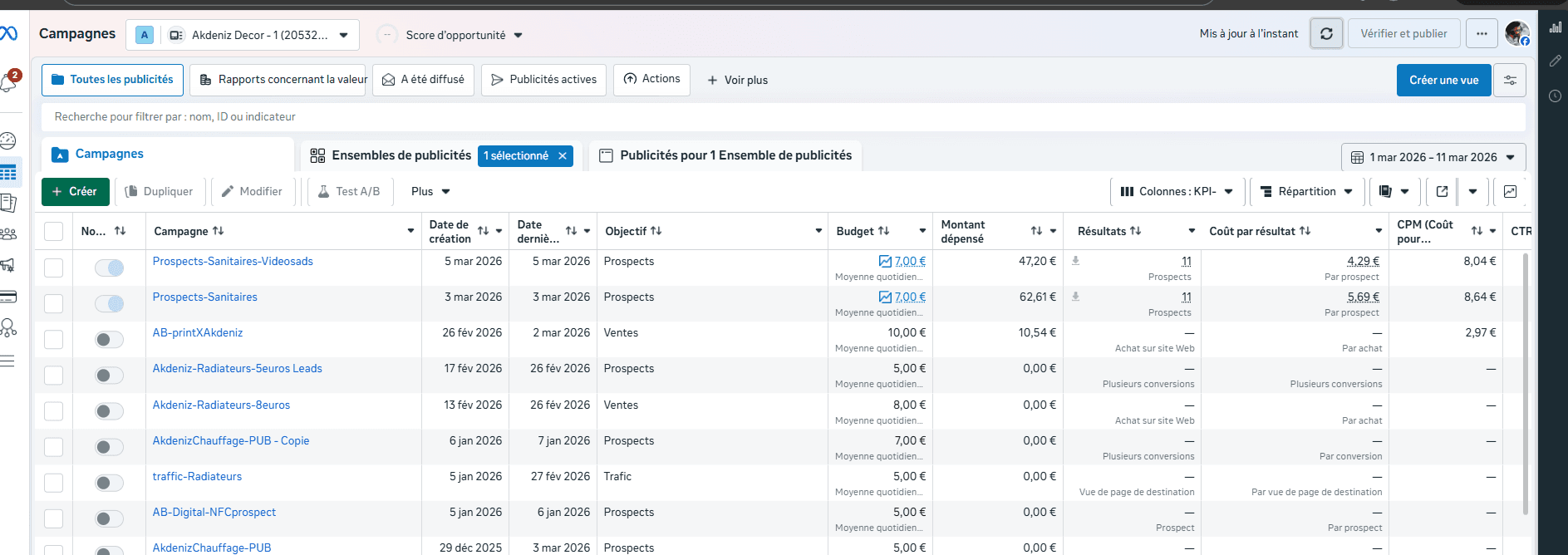Sort by Objectif column arrows

[x=656, y=231]
